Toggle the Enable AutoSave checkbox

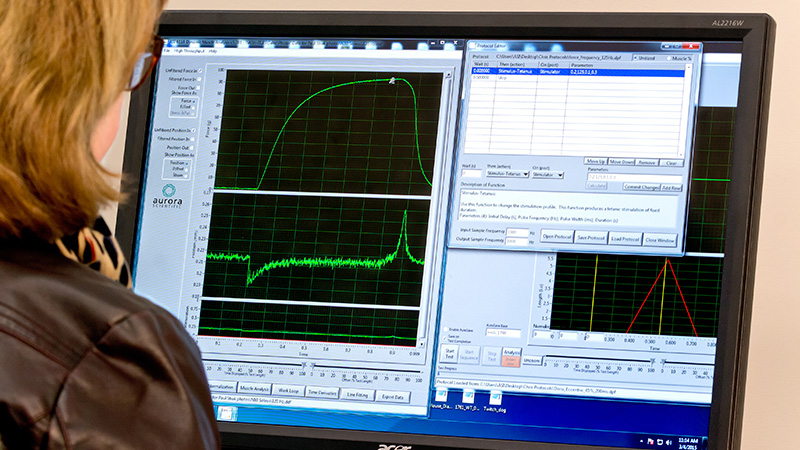click(x=445, y=330)
